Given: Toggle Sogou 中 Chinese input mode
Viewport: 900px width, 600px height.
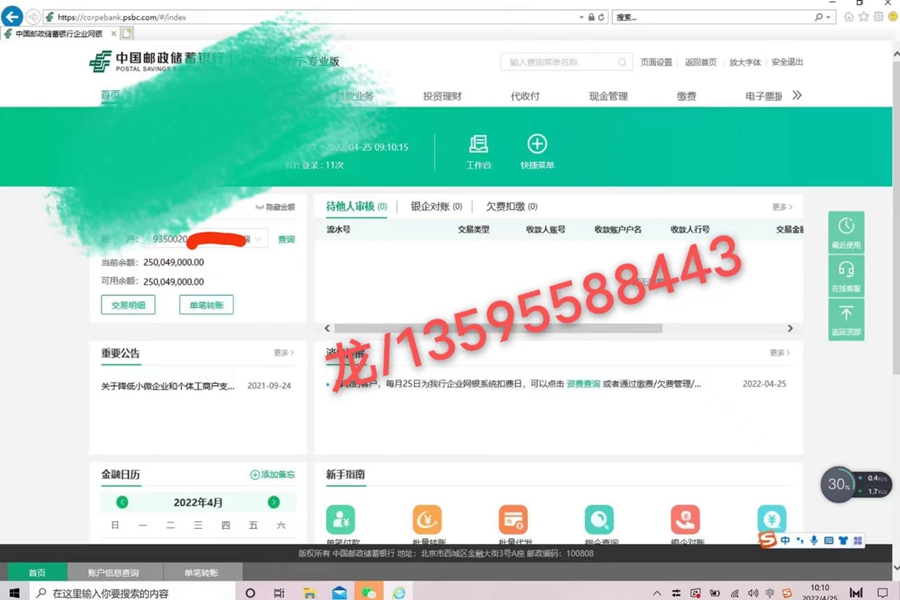Looking at the screenshot, I should tap(785, 540).
